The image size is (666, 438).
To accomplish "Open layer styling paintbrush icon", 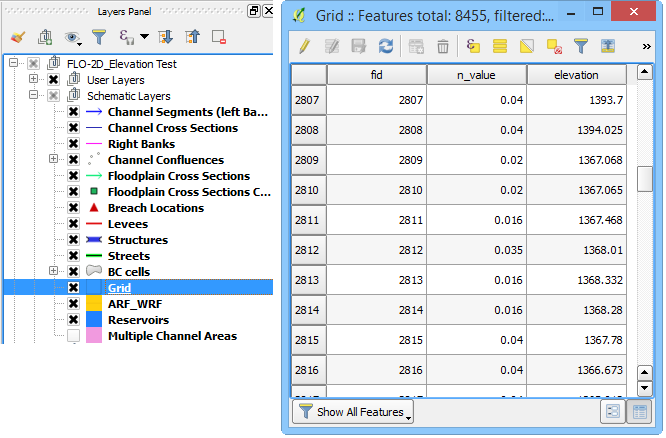I will [17, 37].
